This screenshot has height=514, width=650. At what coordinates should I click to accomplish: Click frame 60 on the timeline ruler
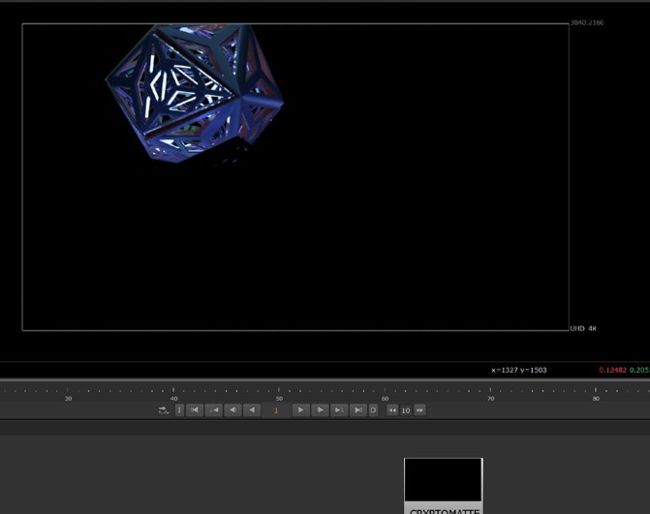[385, 393]
